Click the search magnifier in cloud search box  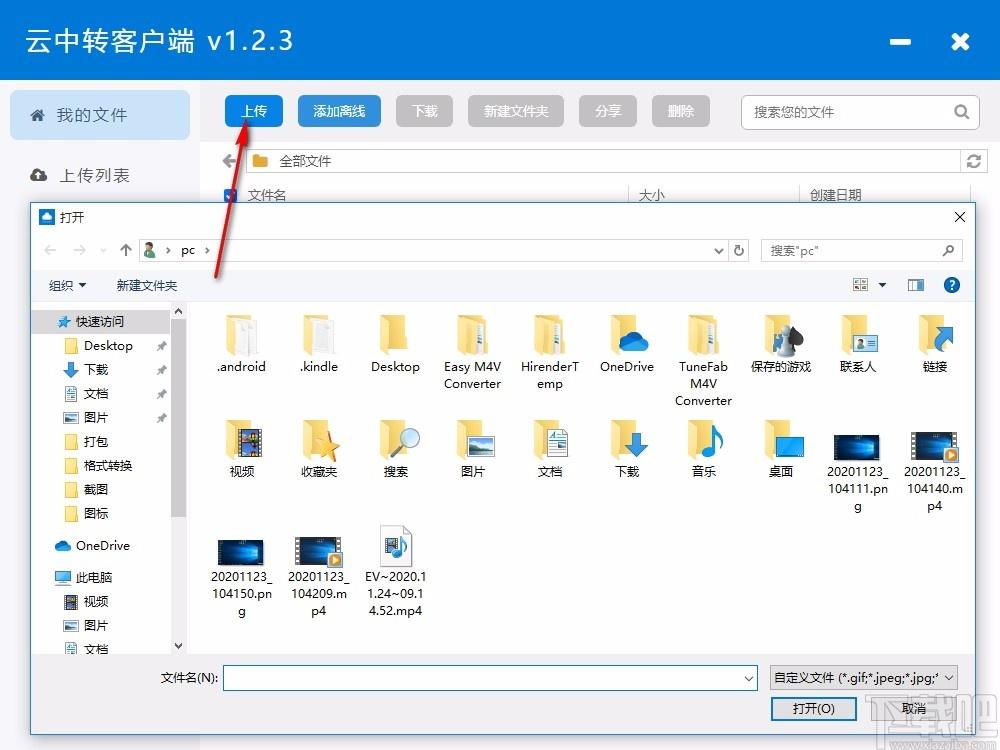(x=961, y=112)
